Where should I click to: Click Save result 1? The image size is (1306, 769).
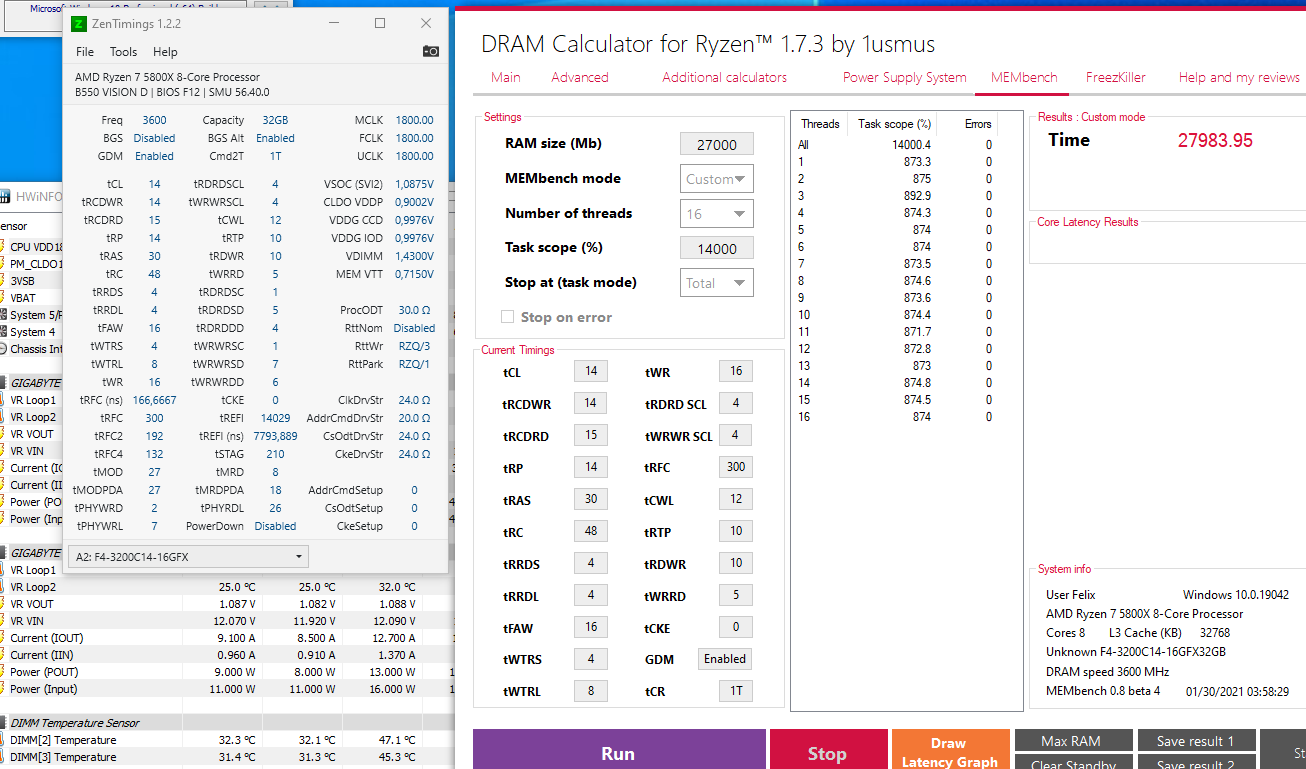[x=1196, y=741]
